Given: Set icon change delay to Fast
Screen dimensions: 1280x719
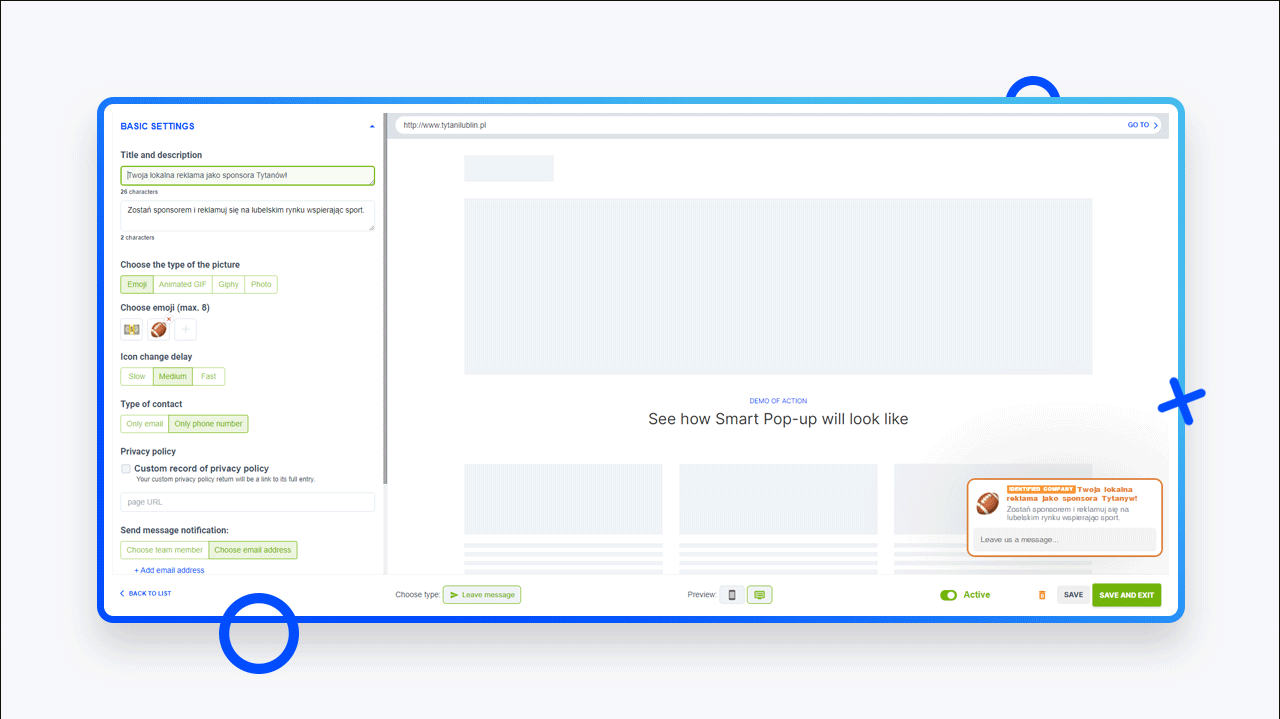Looking at the screenshot, I should coord(208,377).
